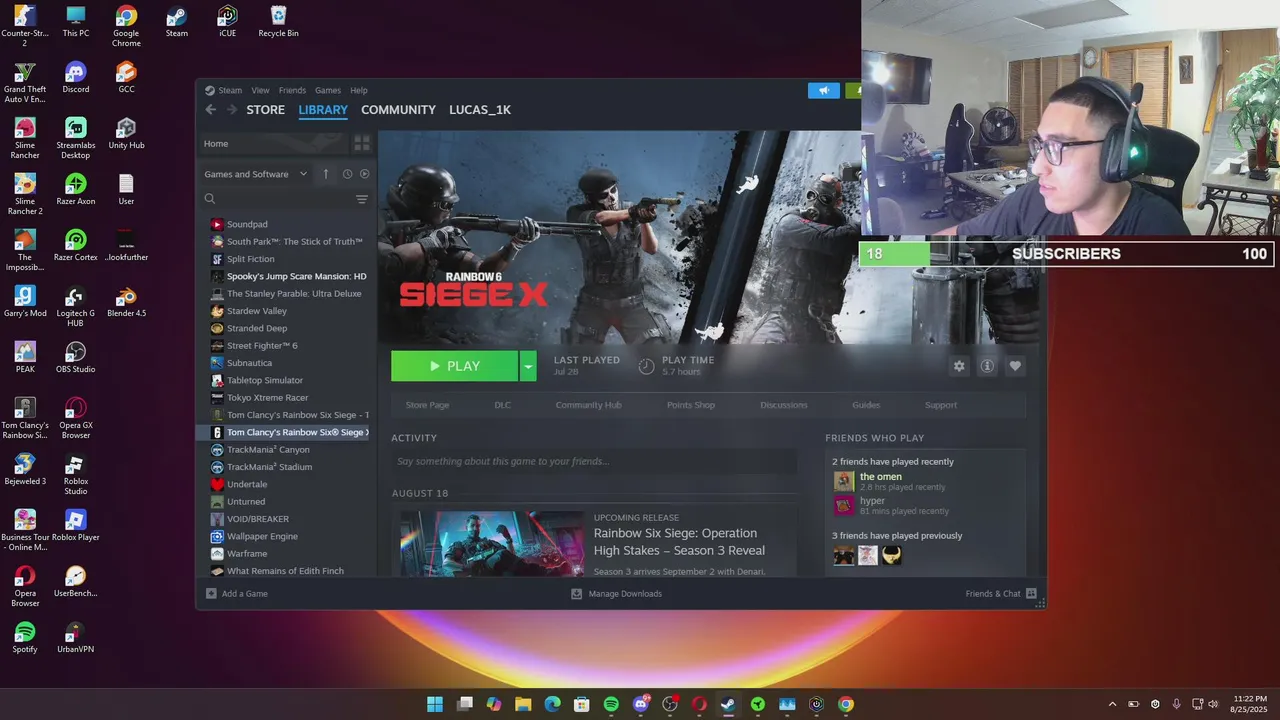The height and width of the screenshot is (720, 1280).
Task: Launch Rainbow Six Siege X with PLAY
Action: click(455, 366)
